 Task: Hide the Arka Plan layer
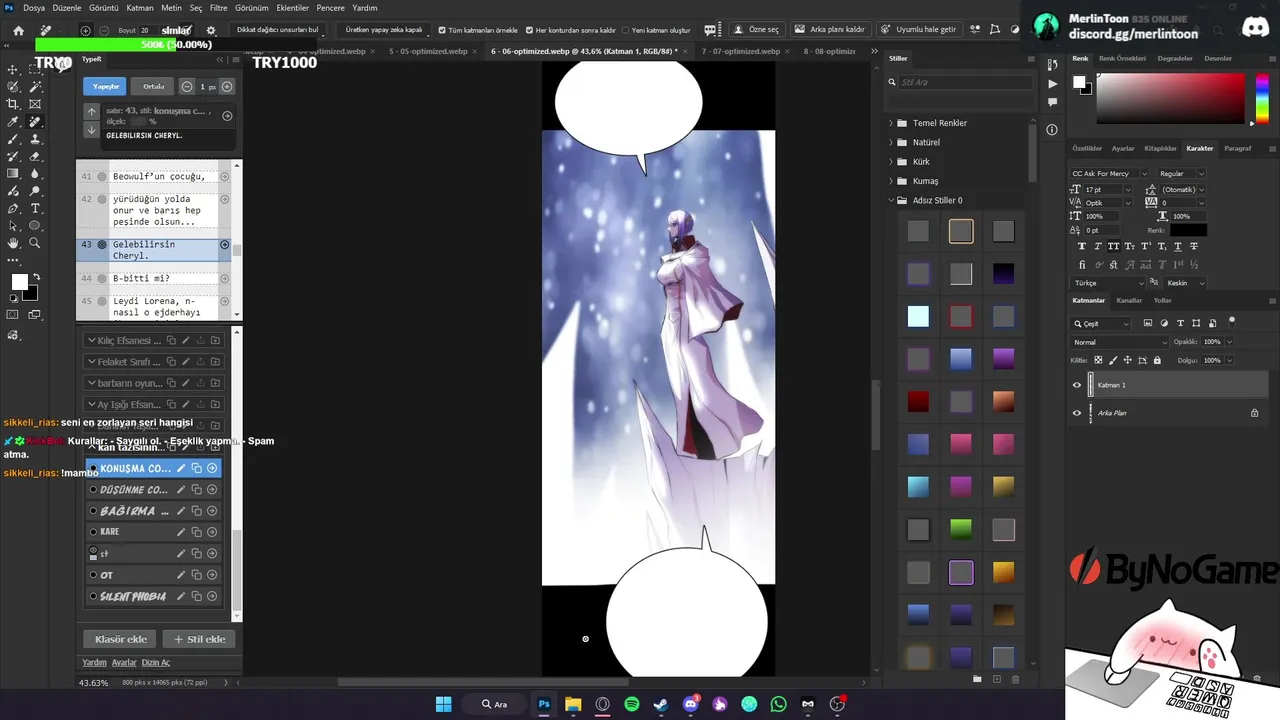coord(1077,413)
